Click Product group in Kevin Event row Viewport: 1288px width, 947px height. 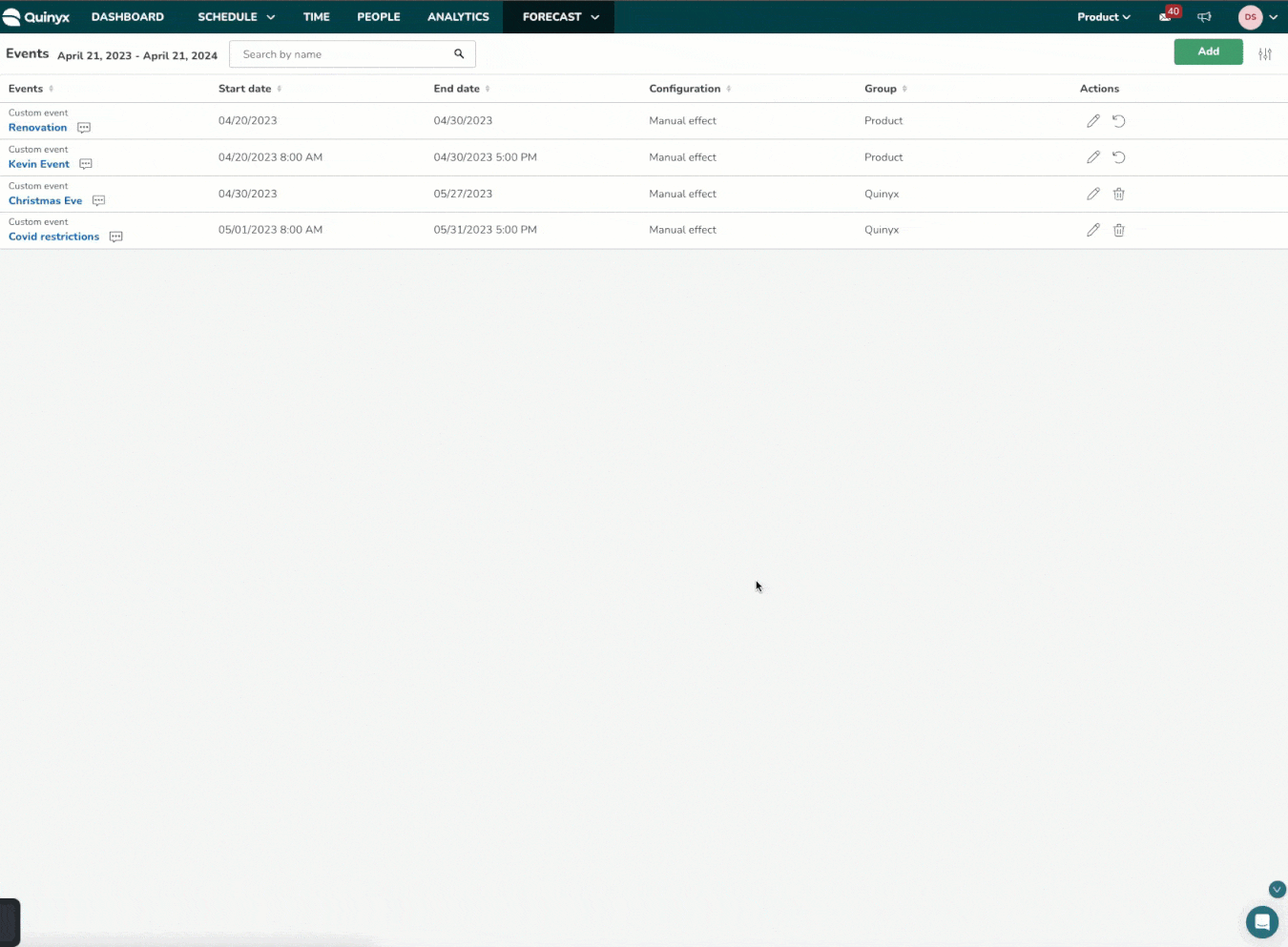883,157
